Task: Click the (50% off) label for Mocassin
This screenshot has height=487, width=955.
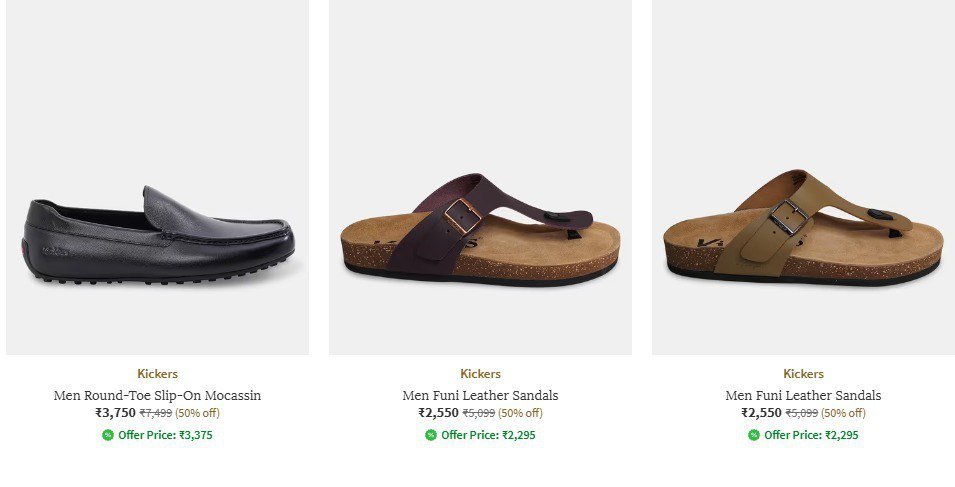Action: point(197,413)
